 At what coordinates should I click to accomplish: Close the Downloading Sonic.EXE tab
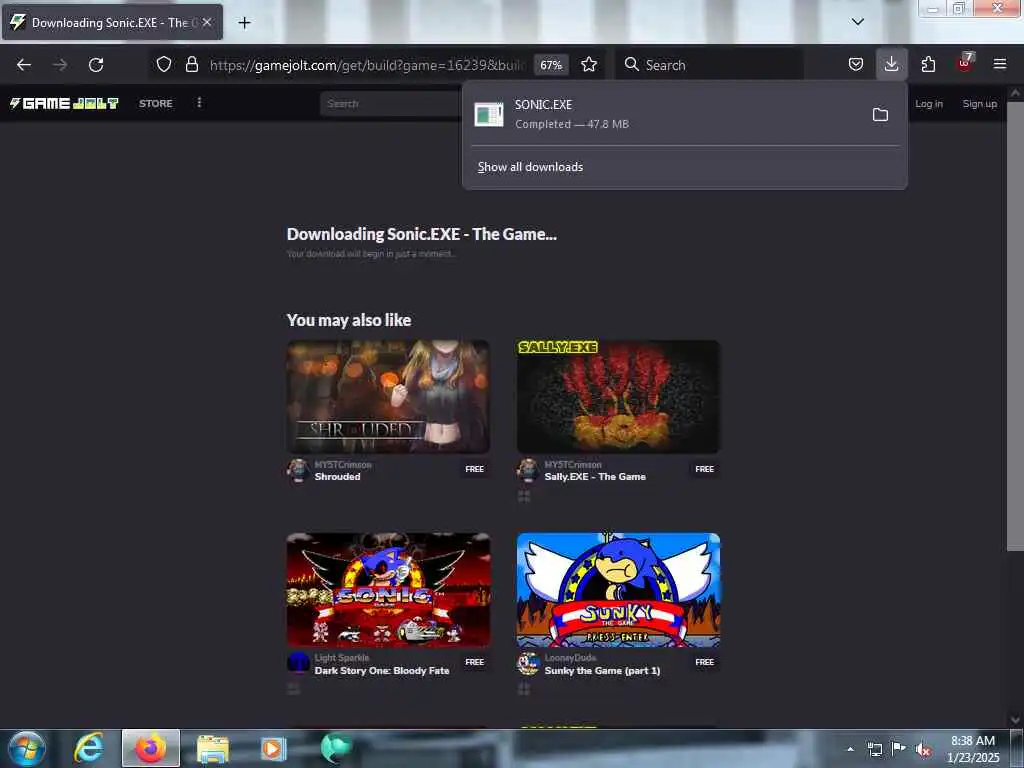pos(206,22)
